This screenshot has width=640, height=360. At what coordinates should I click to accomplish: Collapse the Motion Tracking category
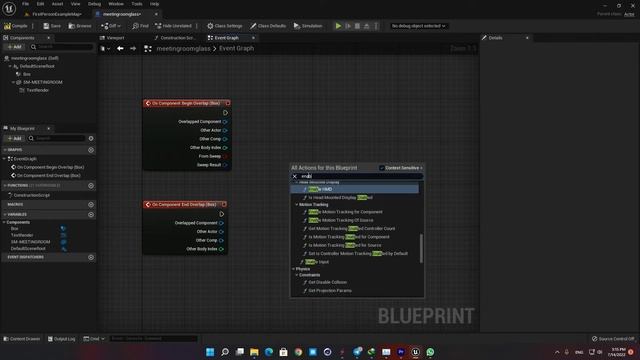[x=297, y=204]
